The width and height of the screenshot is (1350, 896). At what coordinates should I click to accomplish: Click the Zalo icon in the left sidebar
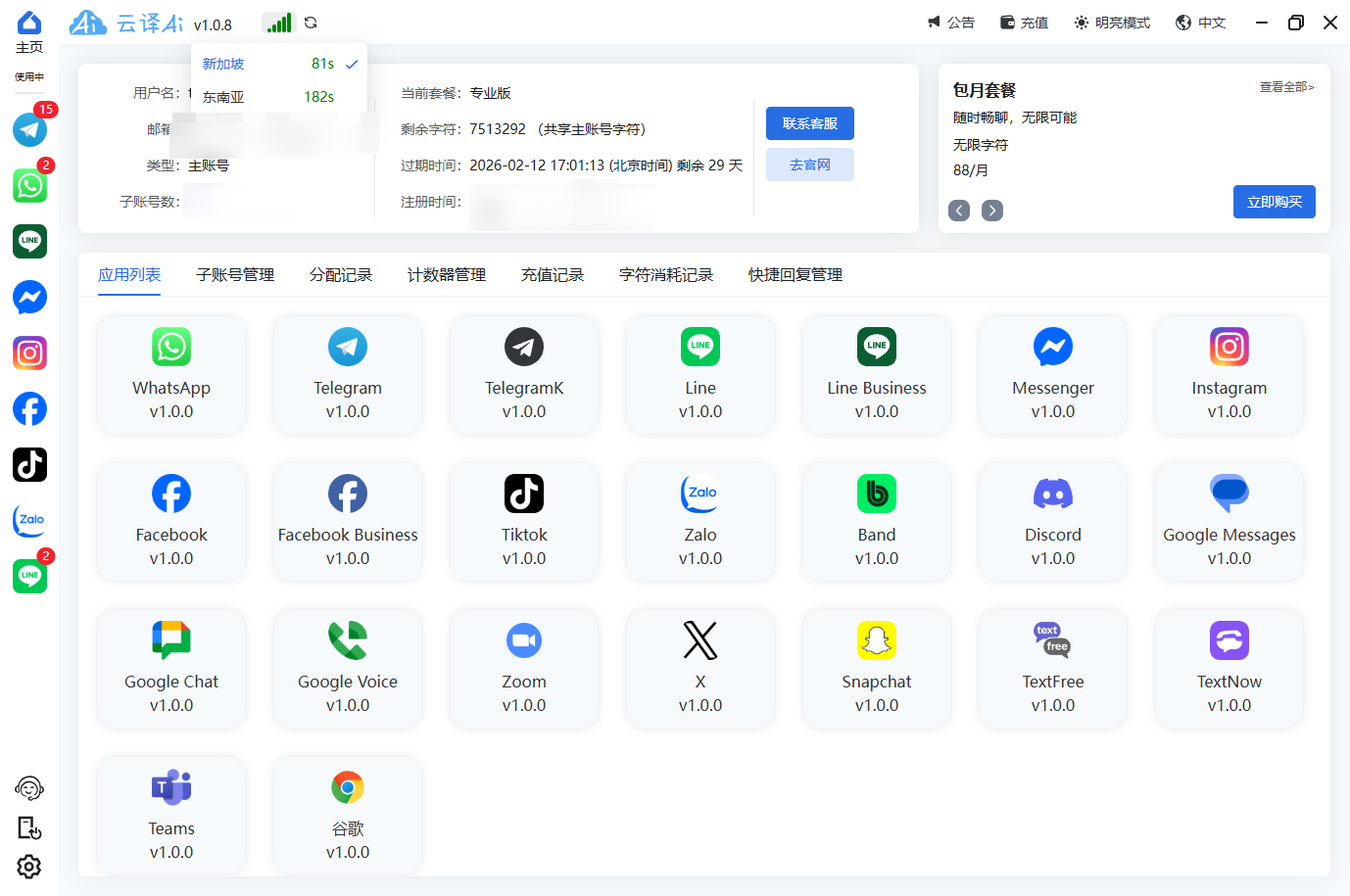pos(29,520)
